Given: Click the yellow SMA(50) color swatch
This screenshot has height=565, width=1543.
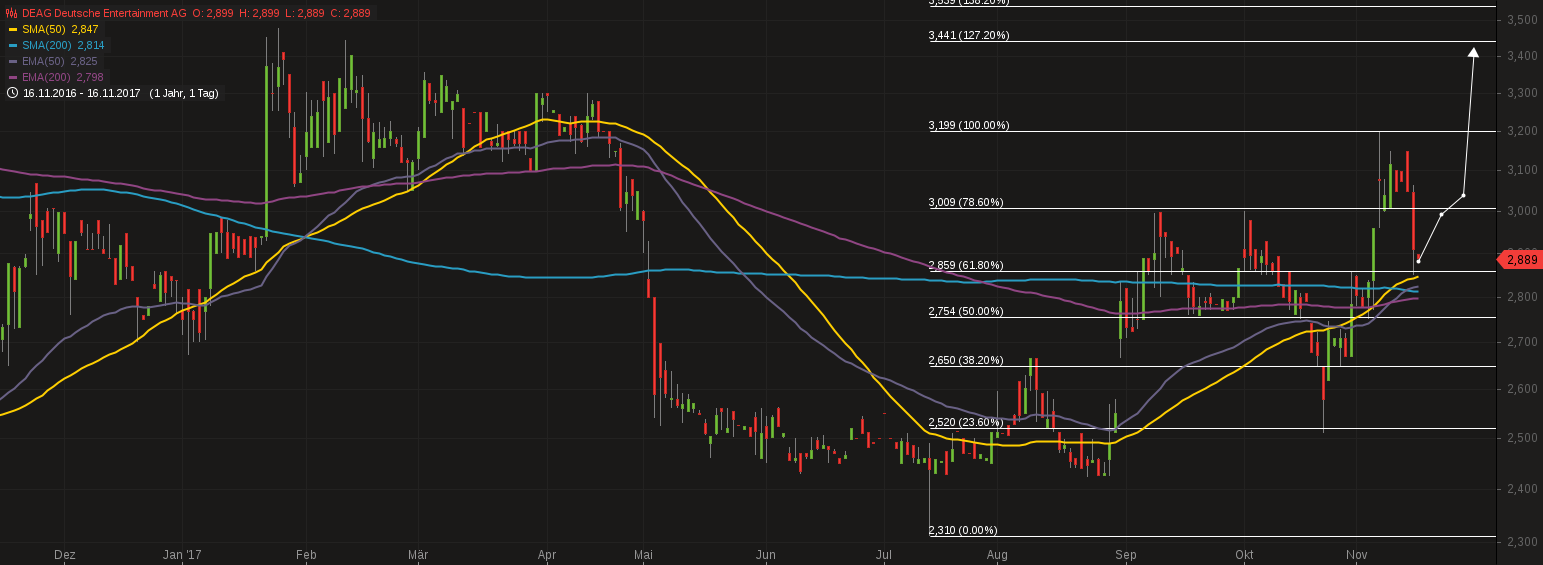Looking at the screenshot, I should pos(12,29).
